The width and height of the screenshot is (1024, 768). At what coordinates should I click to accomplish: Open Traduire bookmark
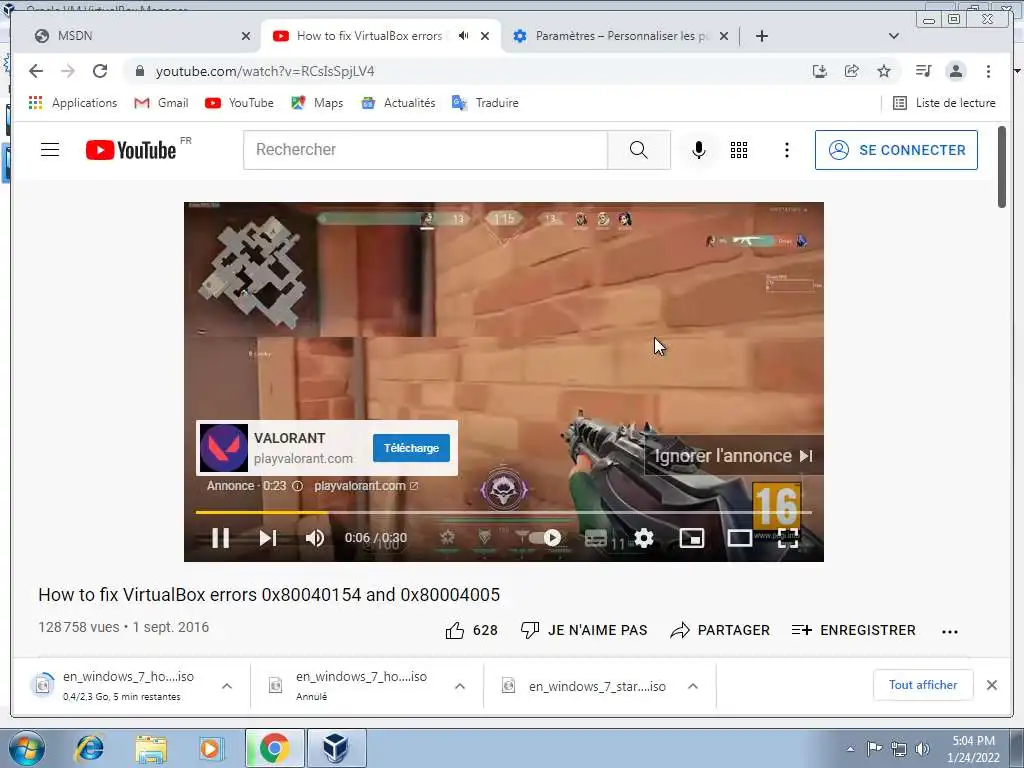485,103
